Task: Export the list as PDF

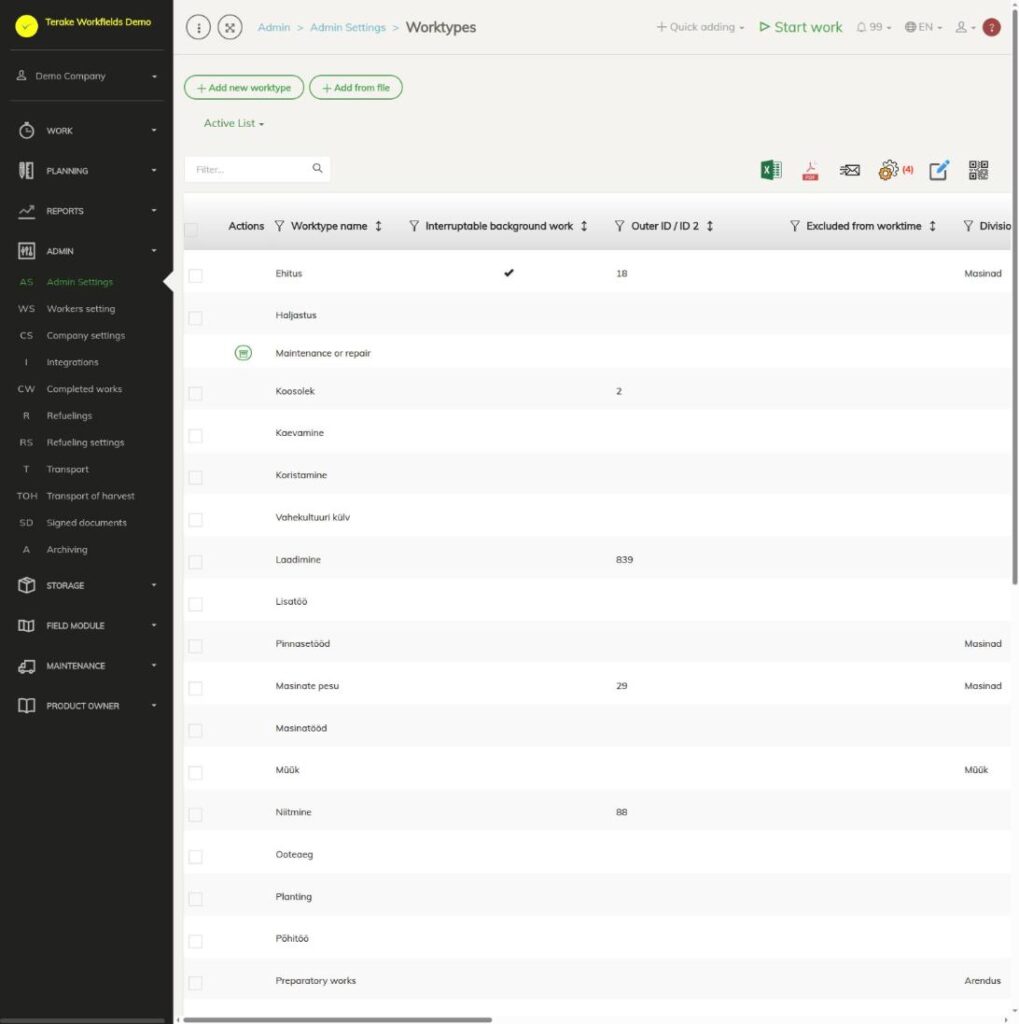Action: click(810, 170)
